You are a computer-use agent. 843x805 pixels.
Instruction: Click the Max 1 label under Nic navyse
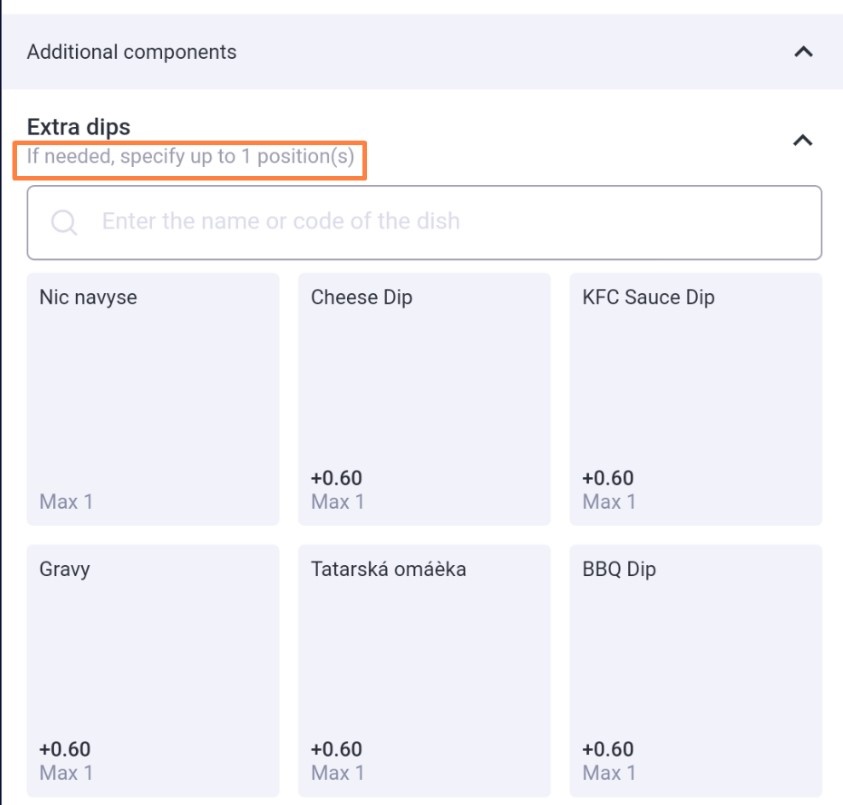[66, 502]
